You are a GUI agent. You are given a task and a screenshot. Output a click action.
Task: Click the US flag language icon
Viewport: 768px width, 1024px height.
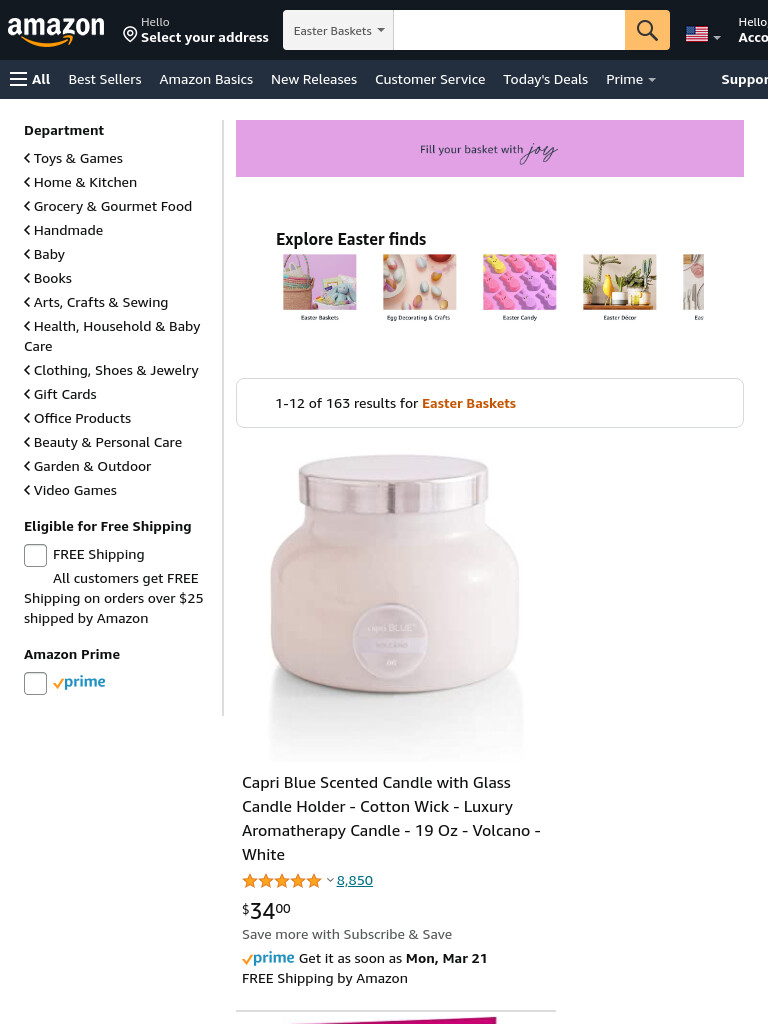[697, 34]
